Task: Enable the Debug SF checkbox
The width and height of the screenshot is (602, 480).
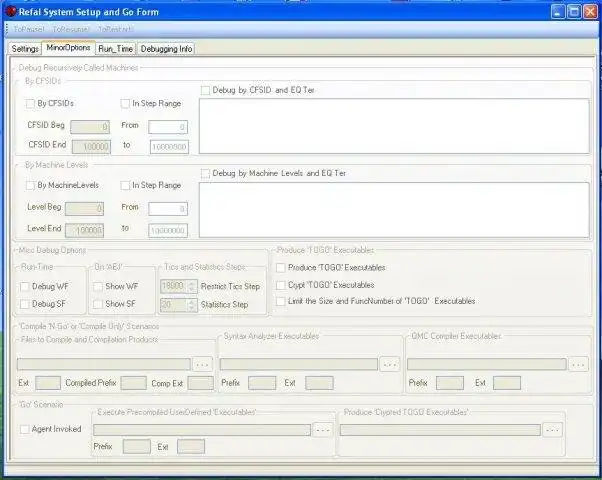Action: [24, 304]
